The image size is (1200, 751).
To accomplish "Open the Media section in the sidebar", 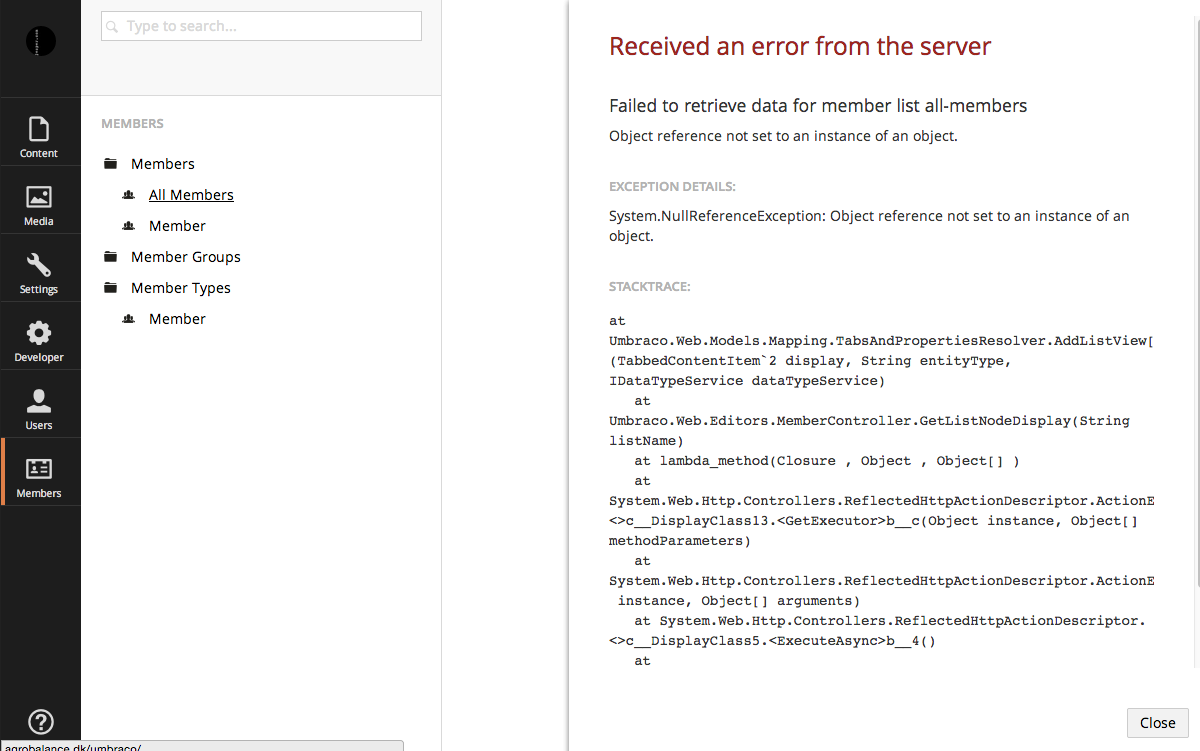I will pyautogui.click(x=39, y=205).
